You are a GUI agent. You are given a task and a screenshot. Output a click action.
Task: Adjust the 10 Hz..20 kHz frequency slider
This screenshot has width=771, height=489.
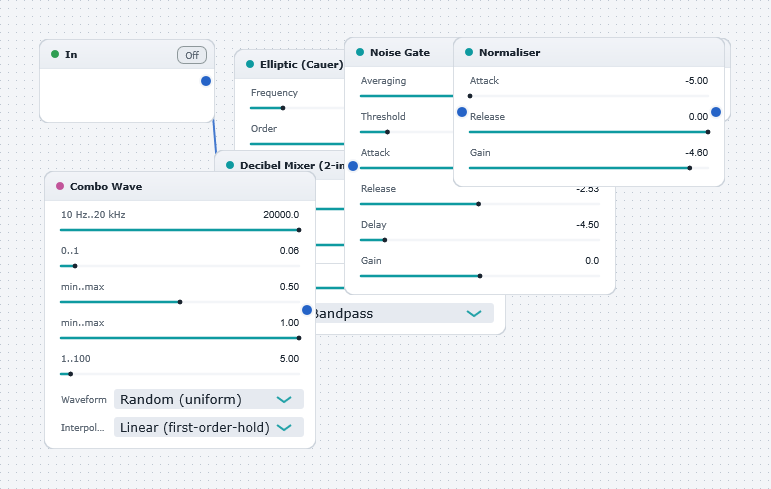pos(180,230)
